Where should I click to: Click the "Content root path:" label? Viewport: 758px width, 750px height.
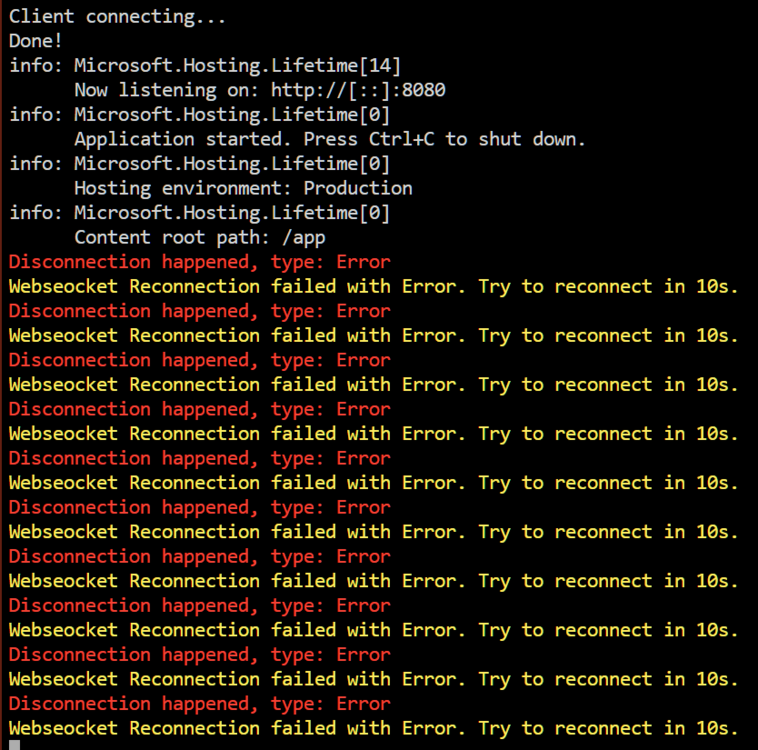click(172, 237)
